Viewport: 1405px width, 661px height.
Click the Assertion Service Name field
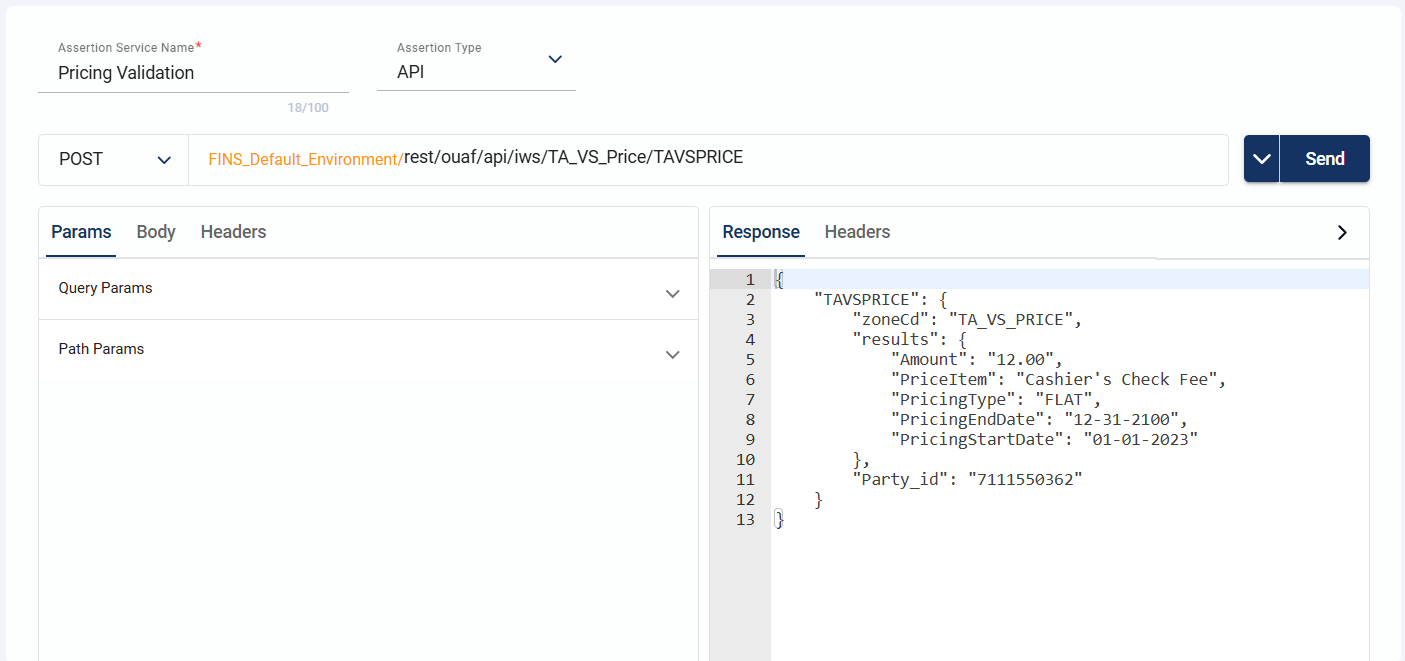click(192, 73)
